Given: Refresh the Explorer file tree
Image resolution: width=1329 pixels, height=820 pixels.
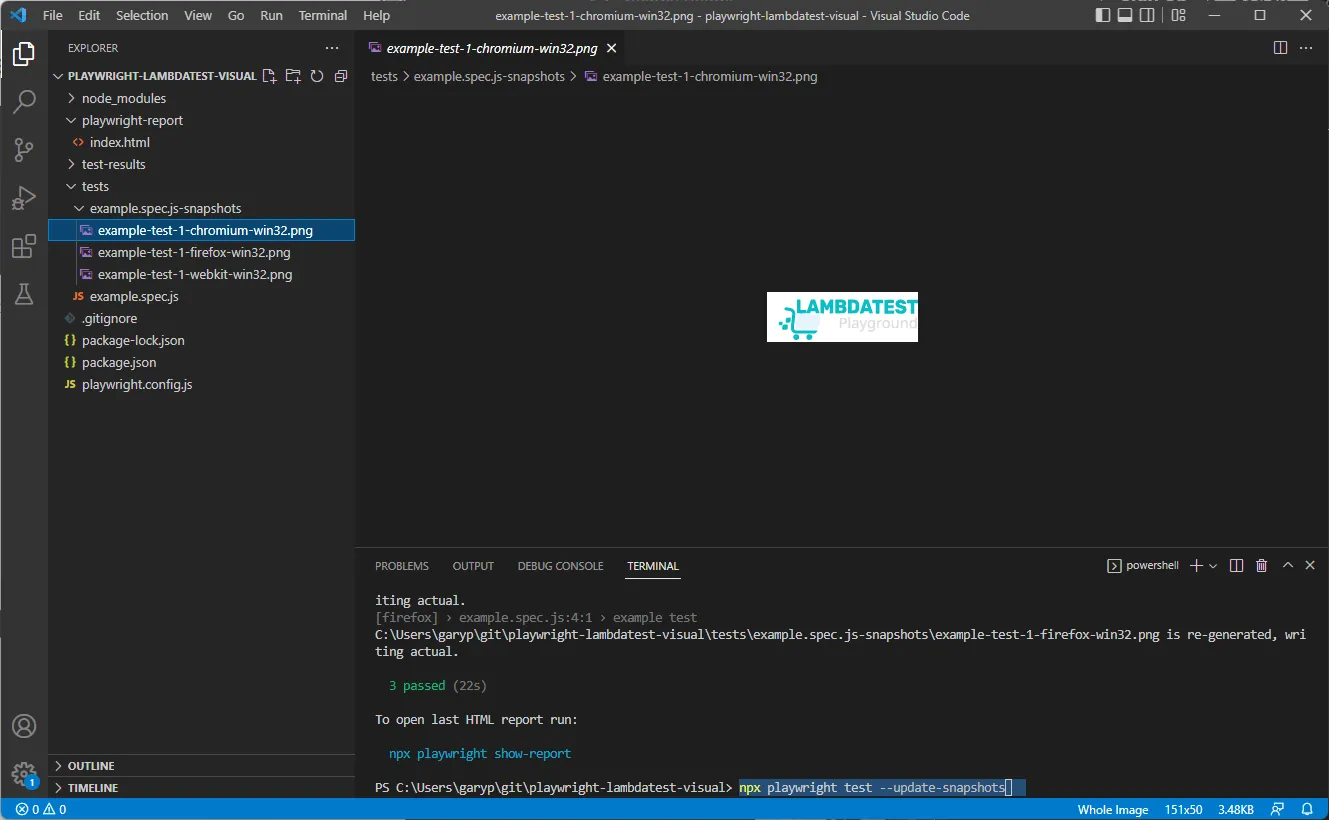Looking at the screenshot, I should [x=317, y=76].
